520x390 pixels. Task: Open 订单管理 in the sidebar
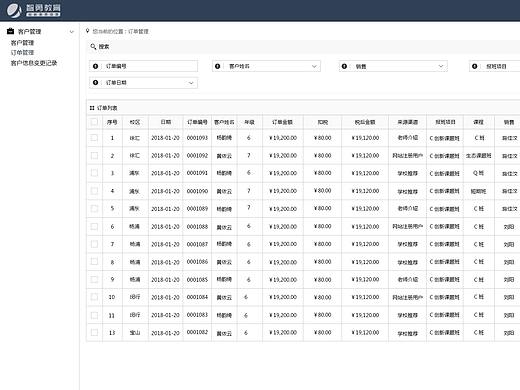coord(22,53)
